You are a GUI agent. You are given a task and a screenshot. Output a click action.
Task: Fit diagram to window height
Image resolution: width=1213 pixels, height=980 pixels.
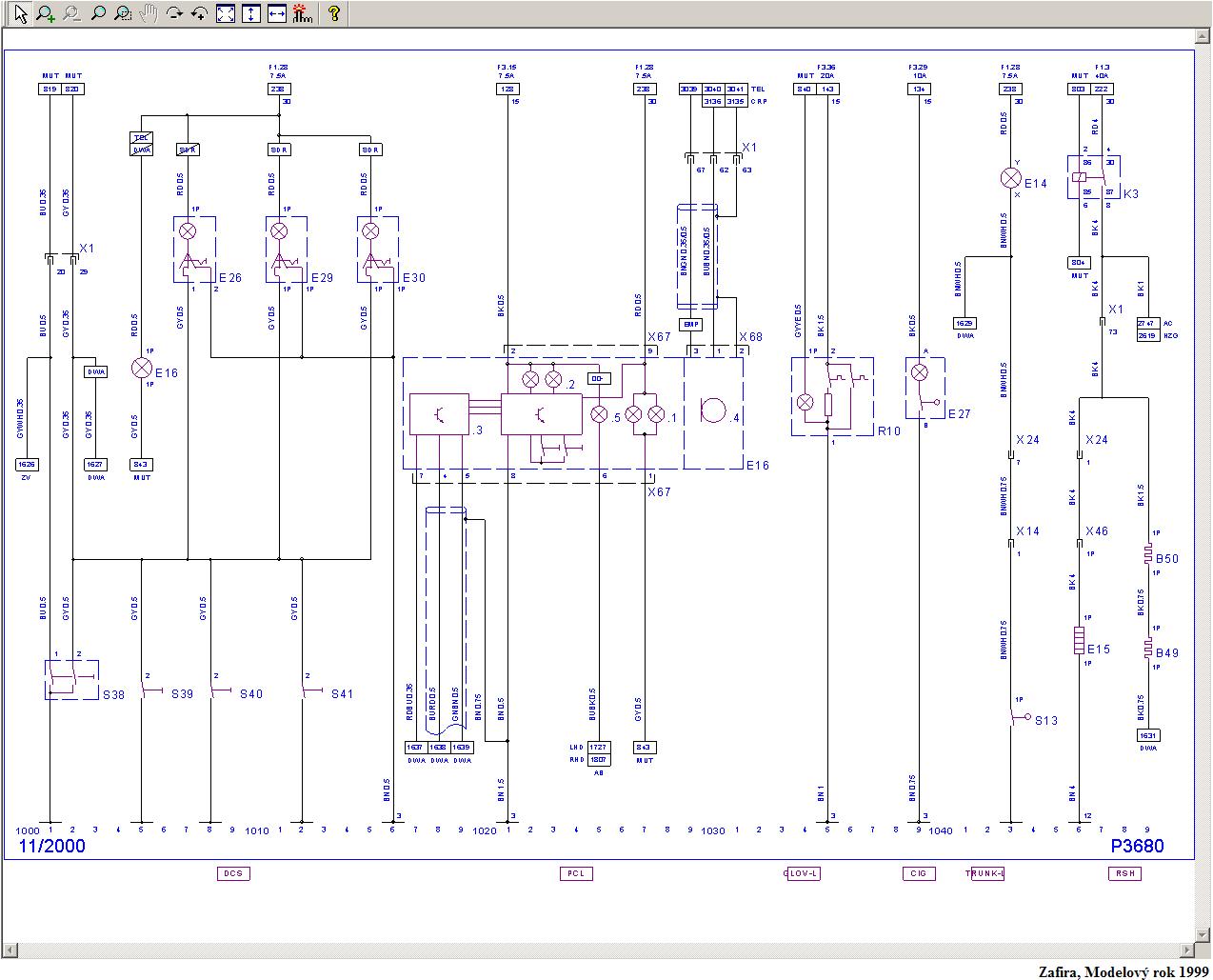pyautogui.click(x=250, y=13)
